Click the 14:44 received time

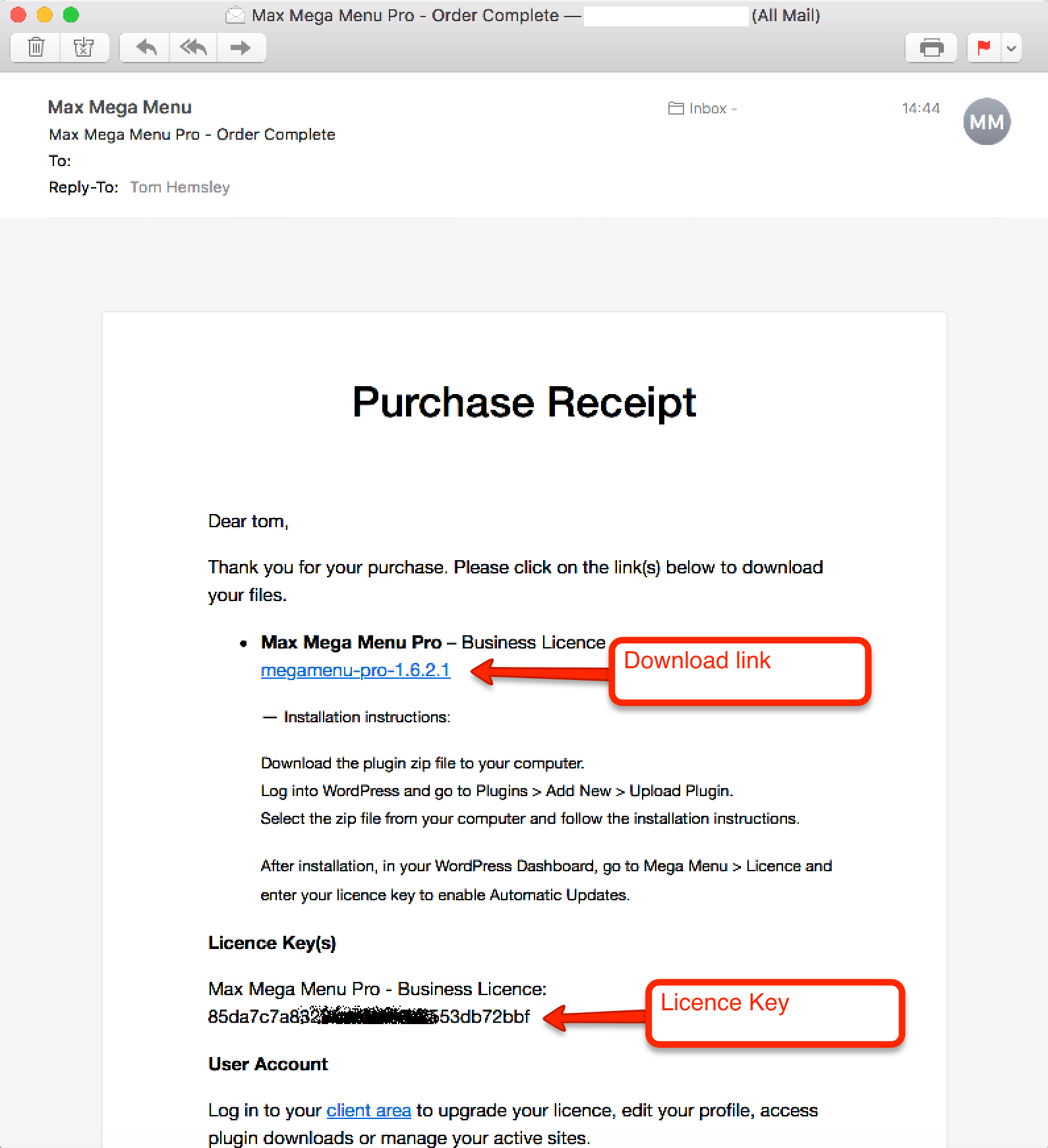[x=920, y=108]
